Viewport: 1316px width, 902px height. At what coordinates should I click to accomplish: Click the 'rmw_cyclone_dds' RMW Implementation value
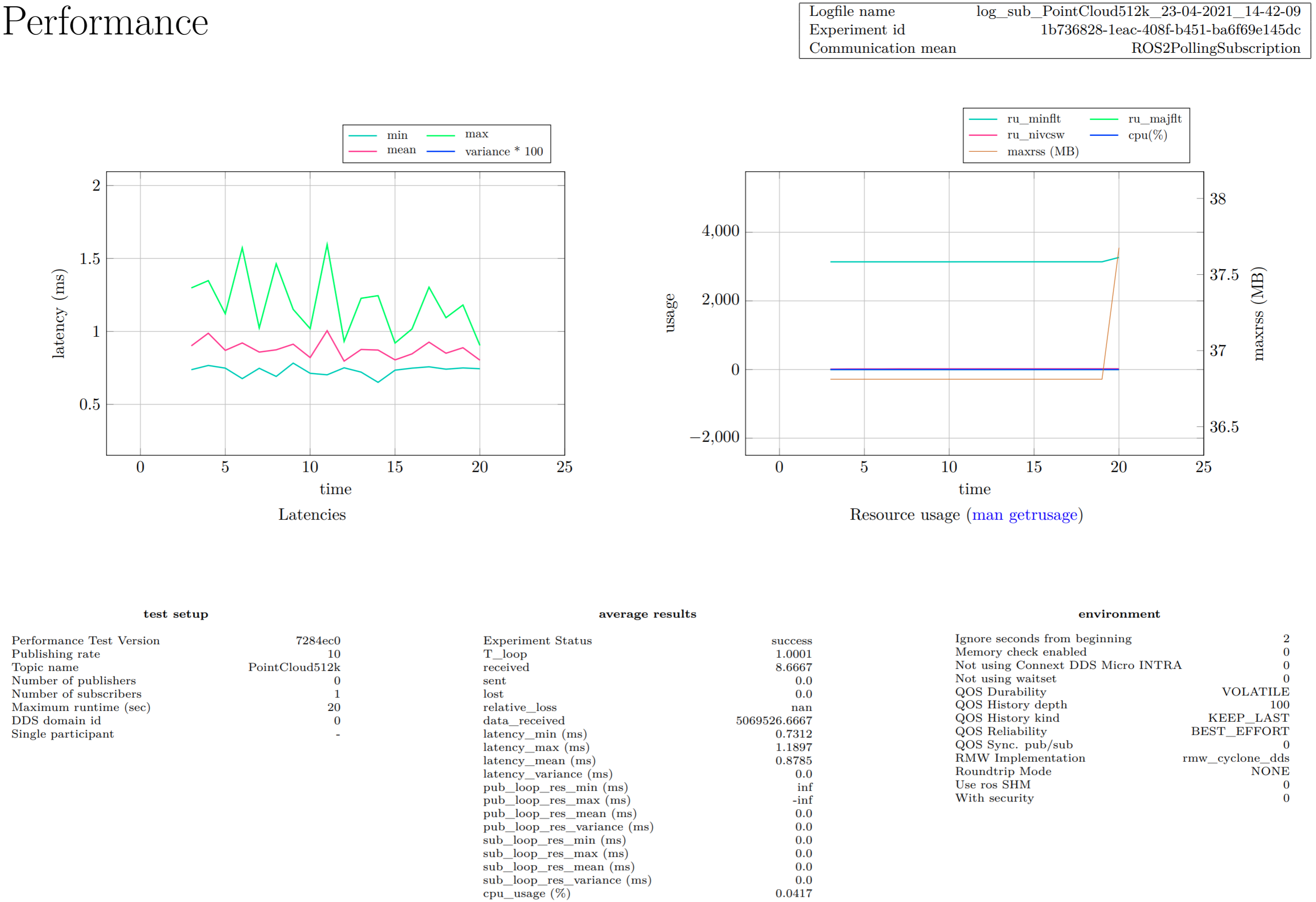tap(1235, 758)
